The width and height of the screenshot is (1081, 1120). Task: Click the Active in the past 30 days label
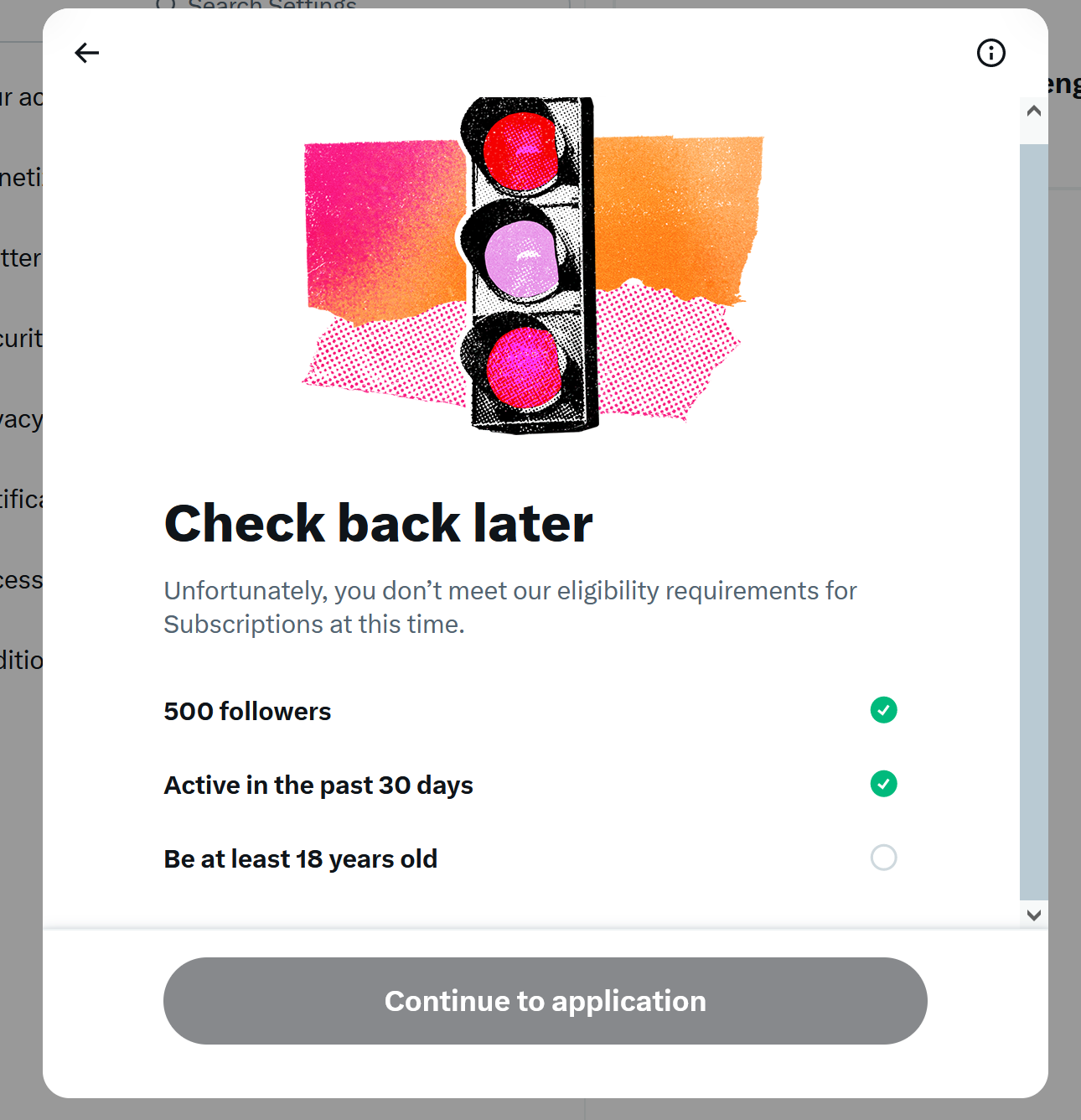[x=318, y=785]
